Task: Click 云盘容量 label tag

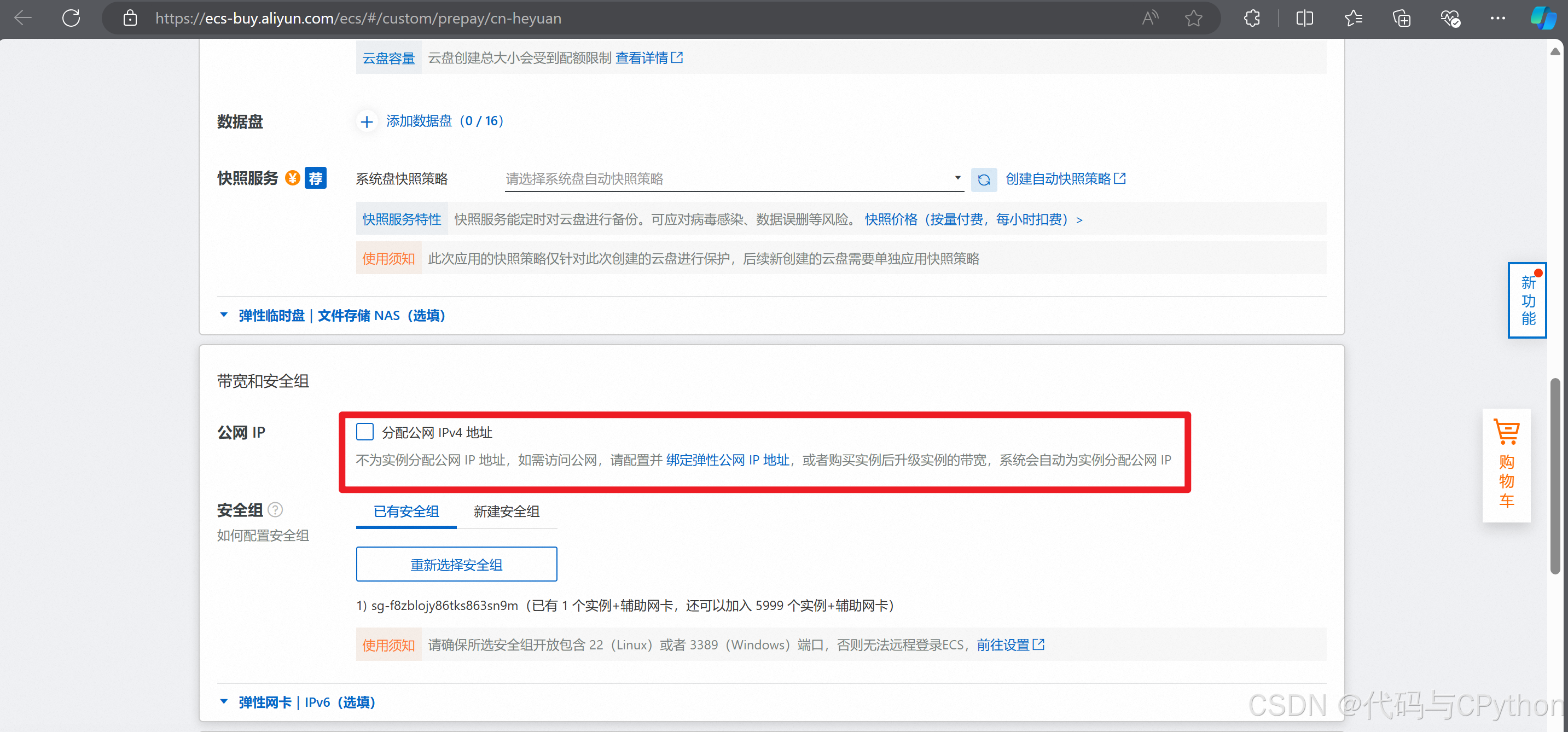Action: [388, 58]
